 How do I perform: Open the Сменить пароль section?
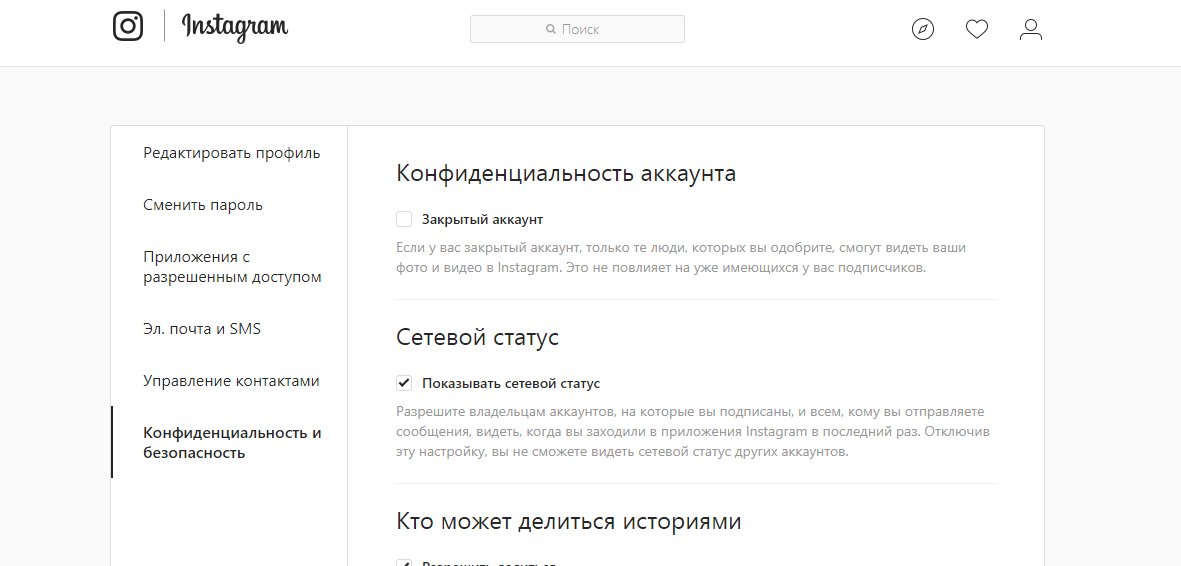pos(203,205)
